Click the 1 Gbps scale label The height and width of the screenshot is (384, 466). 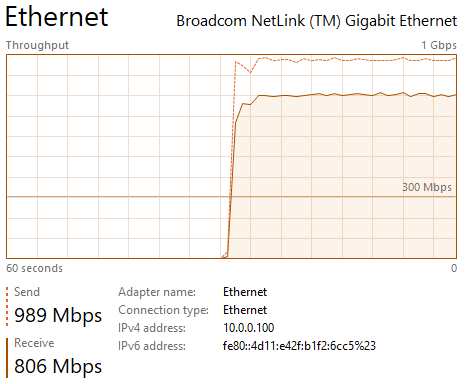point(439,45)
